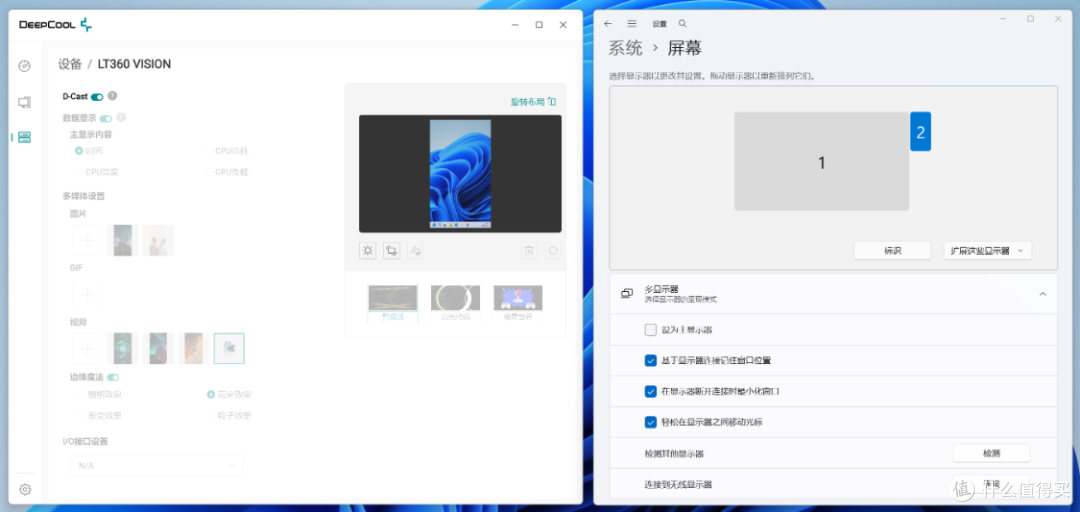Viewport: 1080px width, 512px height.
Task: Select display 1 in the arrangement area
Action: 822,161
